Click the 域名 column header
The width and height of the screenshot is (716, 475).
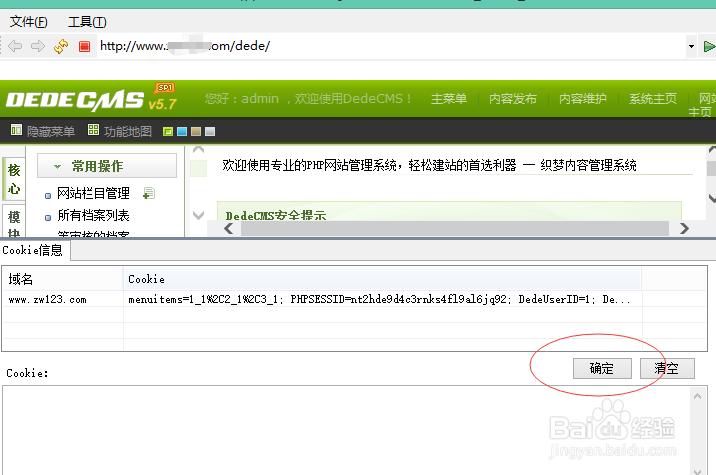point(63,279)
